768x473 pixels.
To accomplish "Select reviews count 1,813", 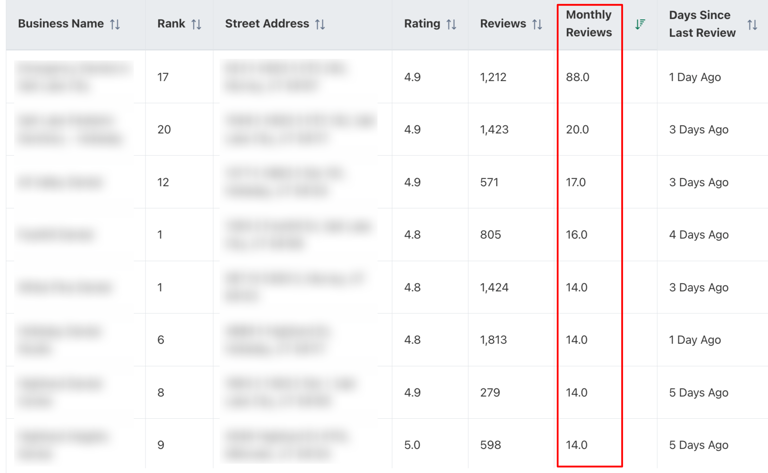I will tap(493, 340).
